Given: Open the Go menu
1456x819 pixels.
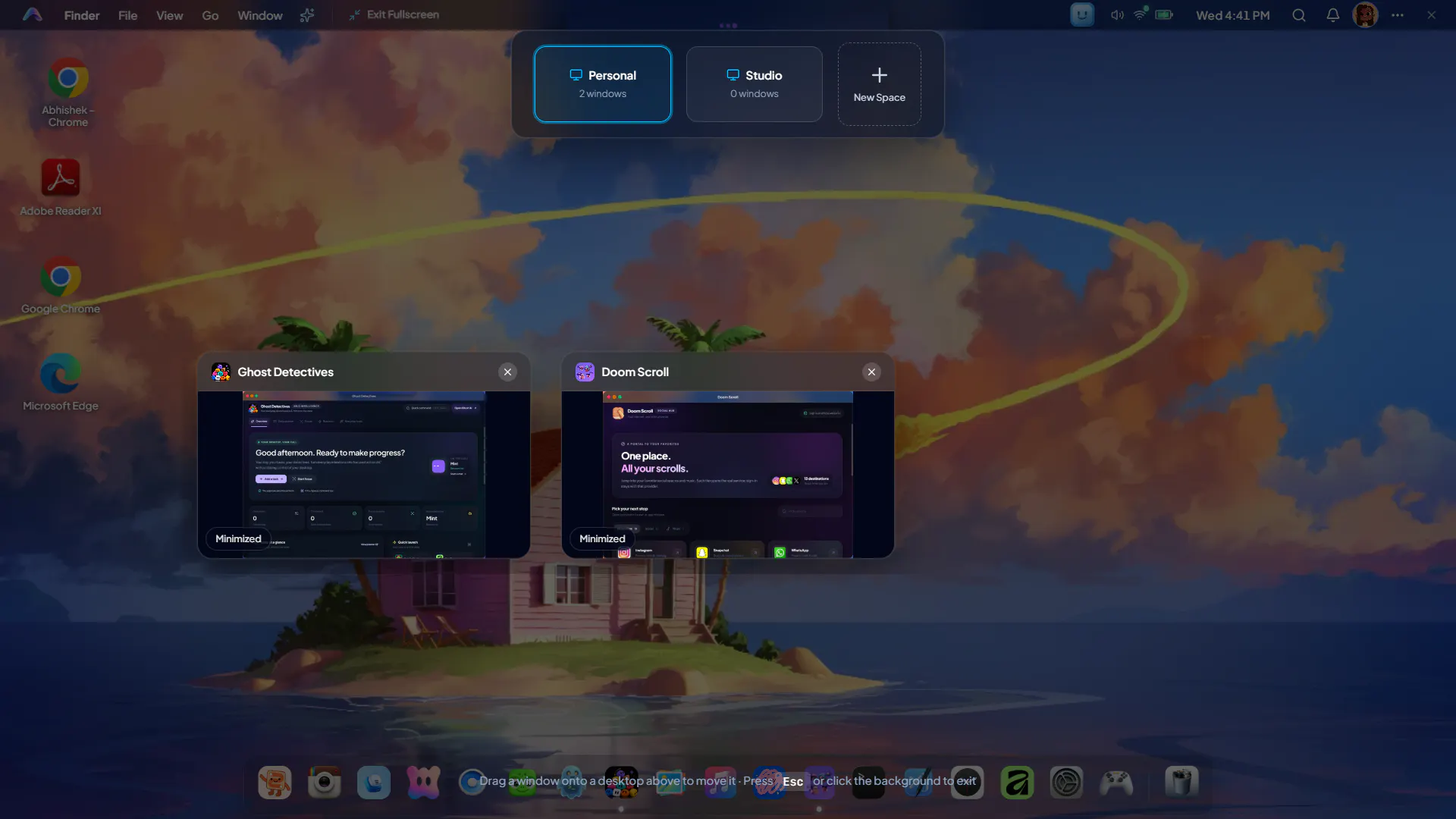Looking at the screenshot, I should click(210, 15).
